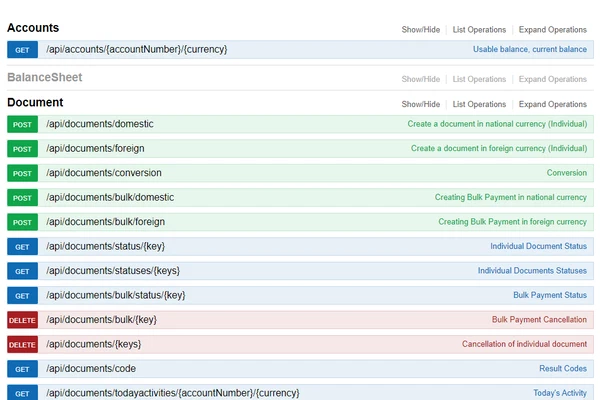Viewport: 600px width, 400px height.
Task: Click GET badge for /api/documents/bulk/status/{key}
Action: coord(22,296)
